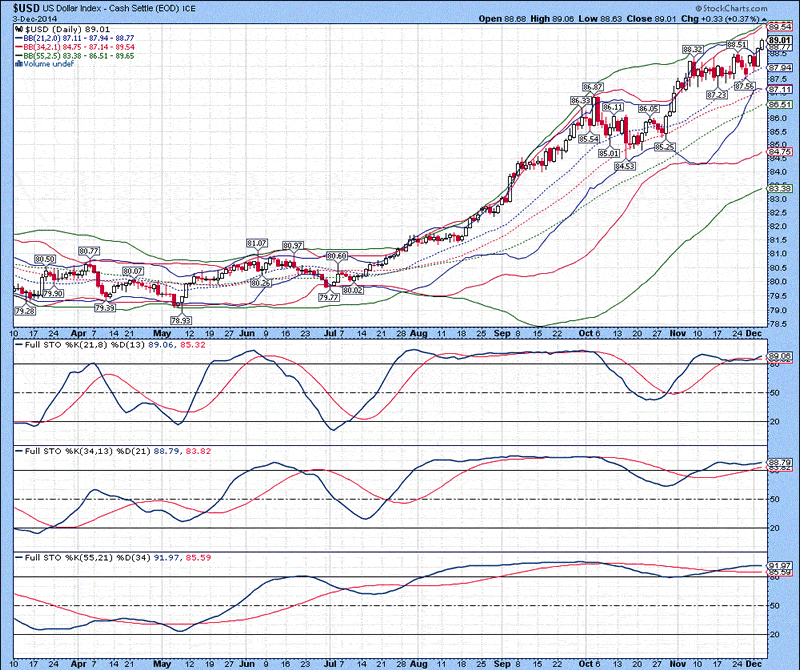
Task: Click the 86.87 peak price annotation
Action: click(591, 87)
